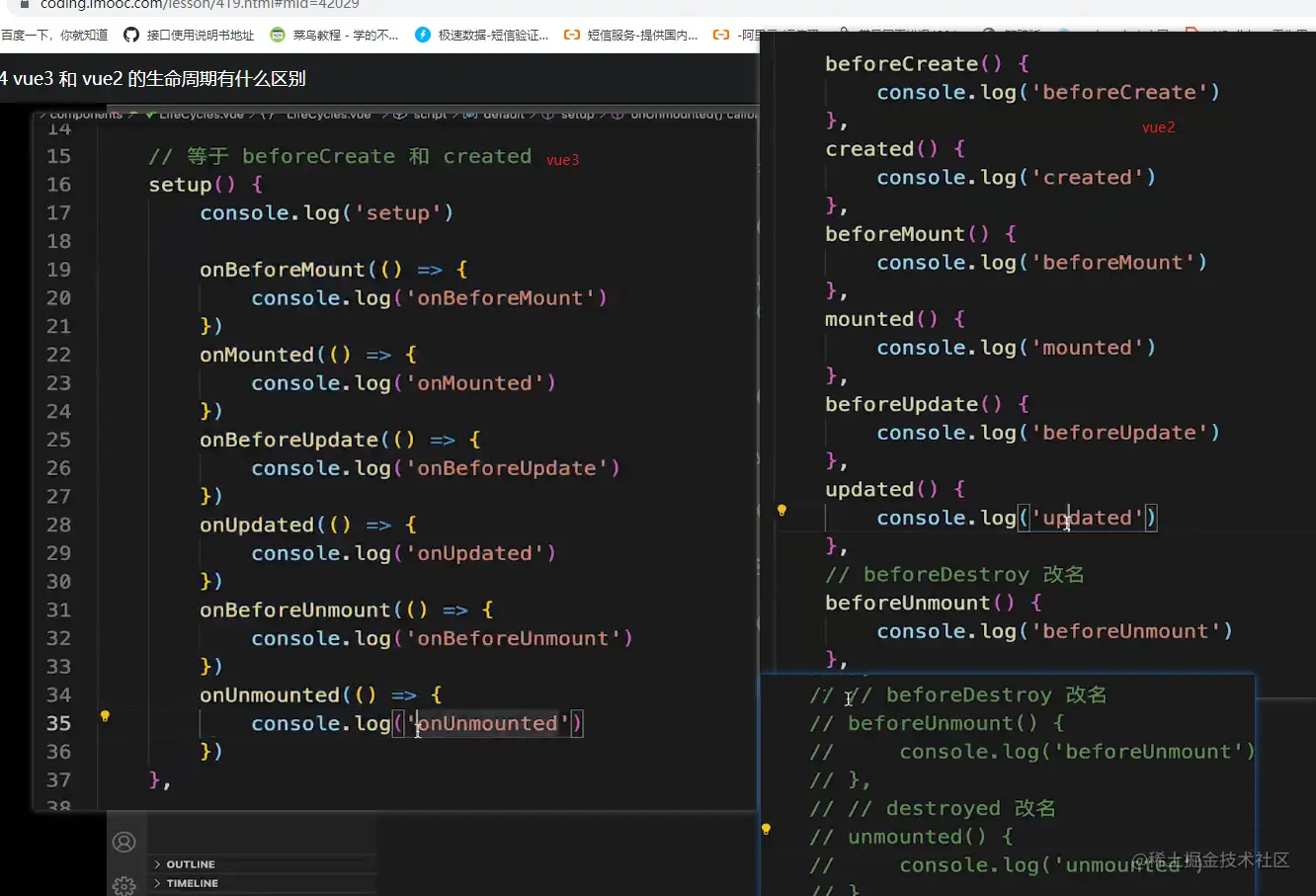The width and height of the screenshot is (1316, 896).
Task: Click the console.log('beforeCreate') line
Action: pos(1049,92)
